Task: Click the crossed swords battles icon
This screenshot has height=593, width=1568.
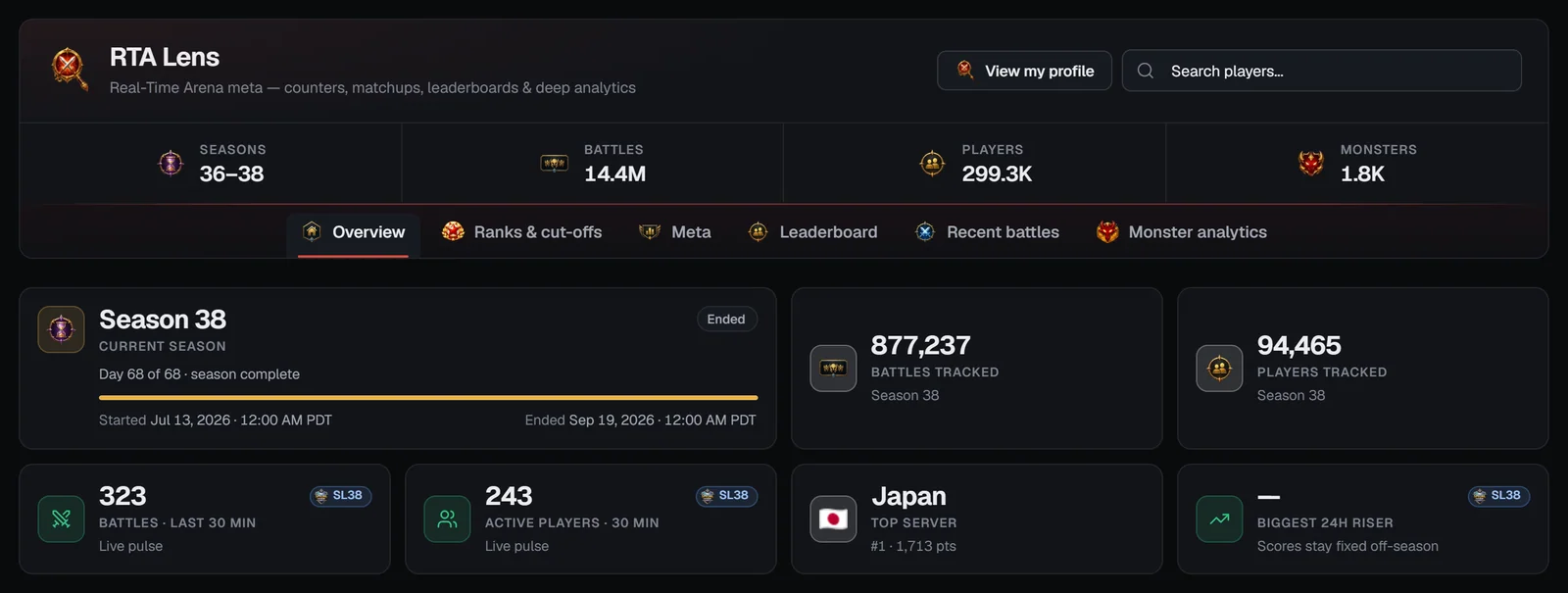Action: 61,519
